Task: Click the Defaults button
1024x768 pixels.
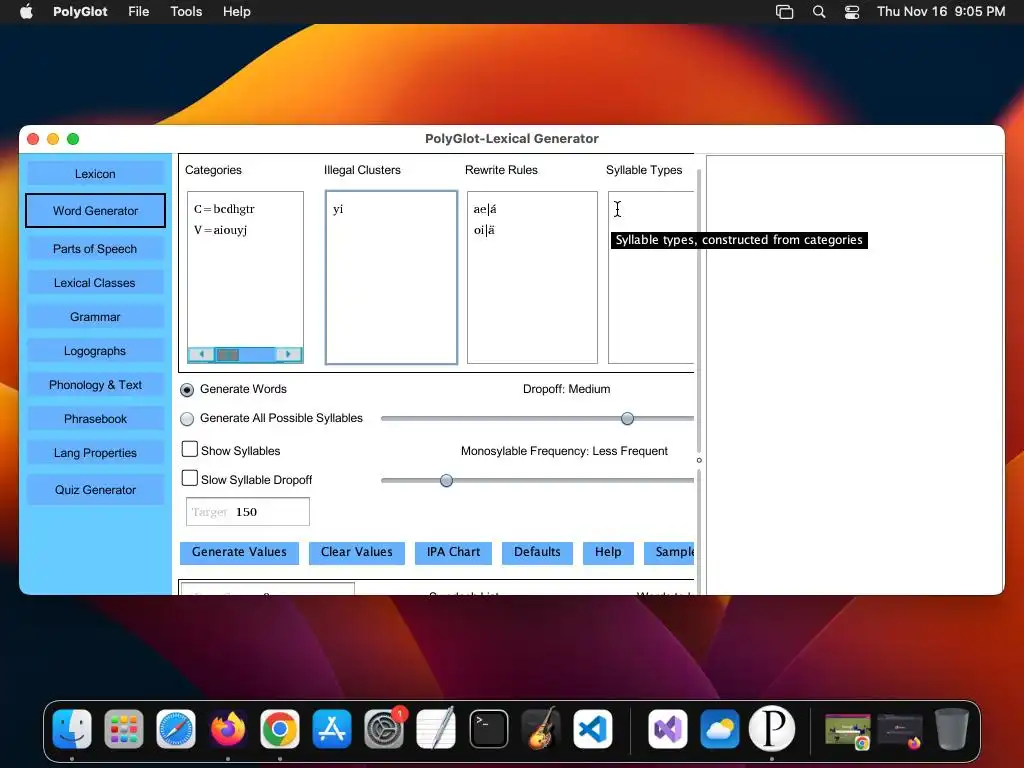Action: point(537,552)
